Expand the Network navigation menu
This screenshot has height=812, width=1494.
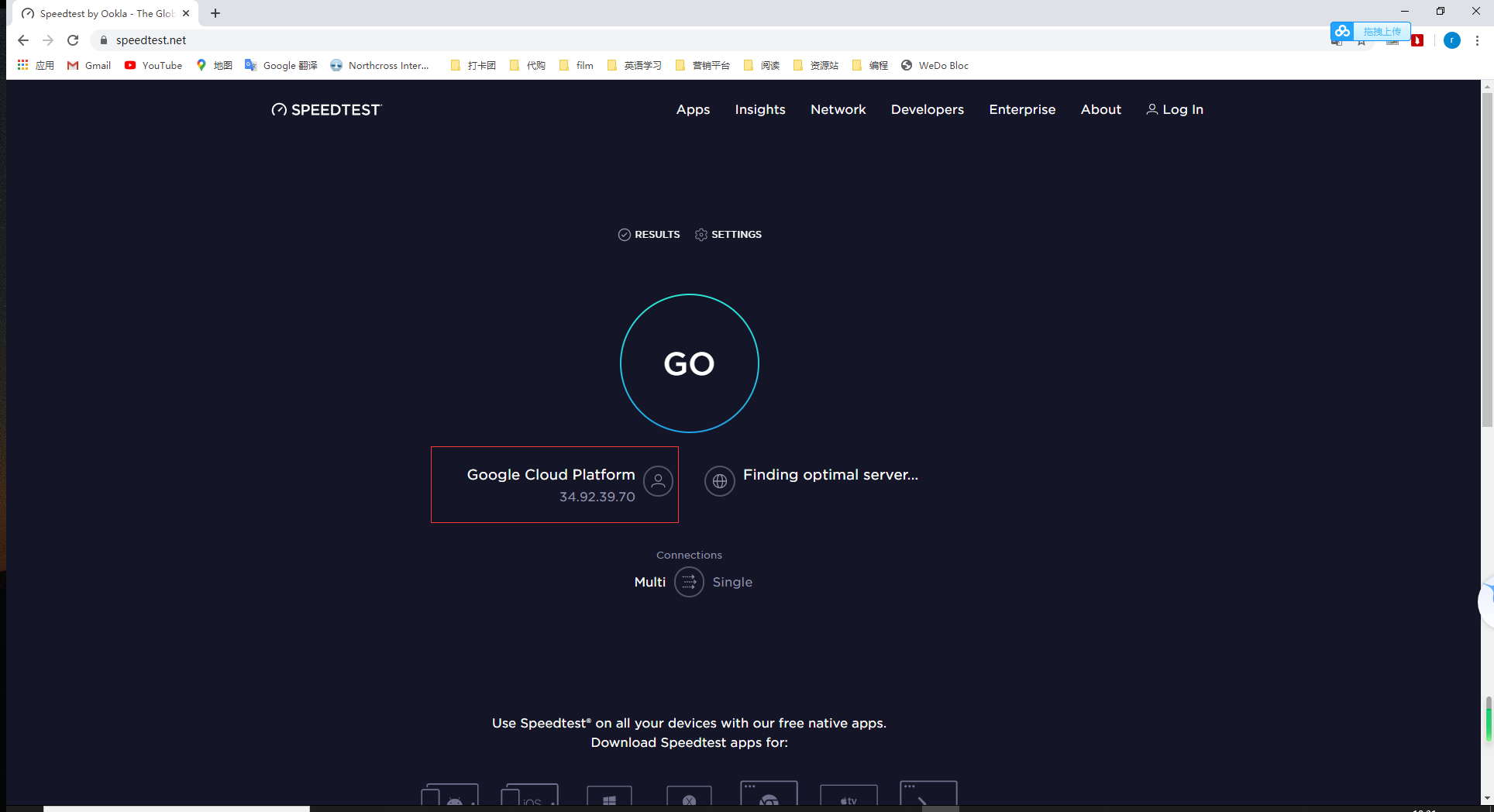tap(838, 110)
